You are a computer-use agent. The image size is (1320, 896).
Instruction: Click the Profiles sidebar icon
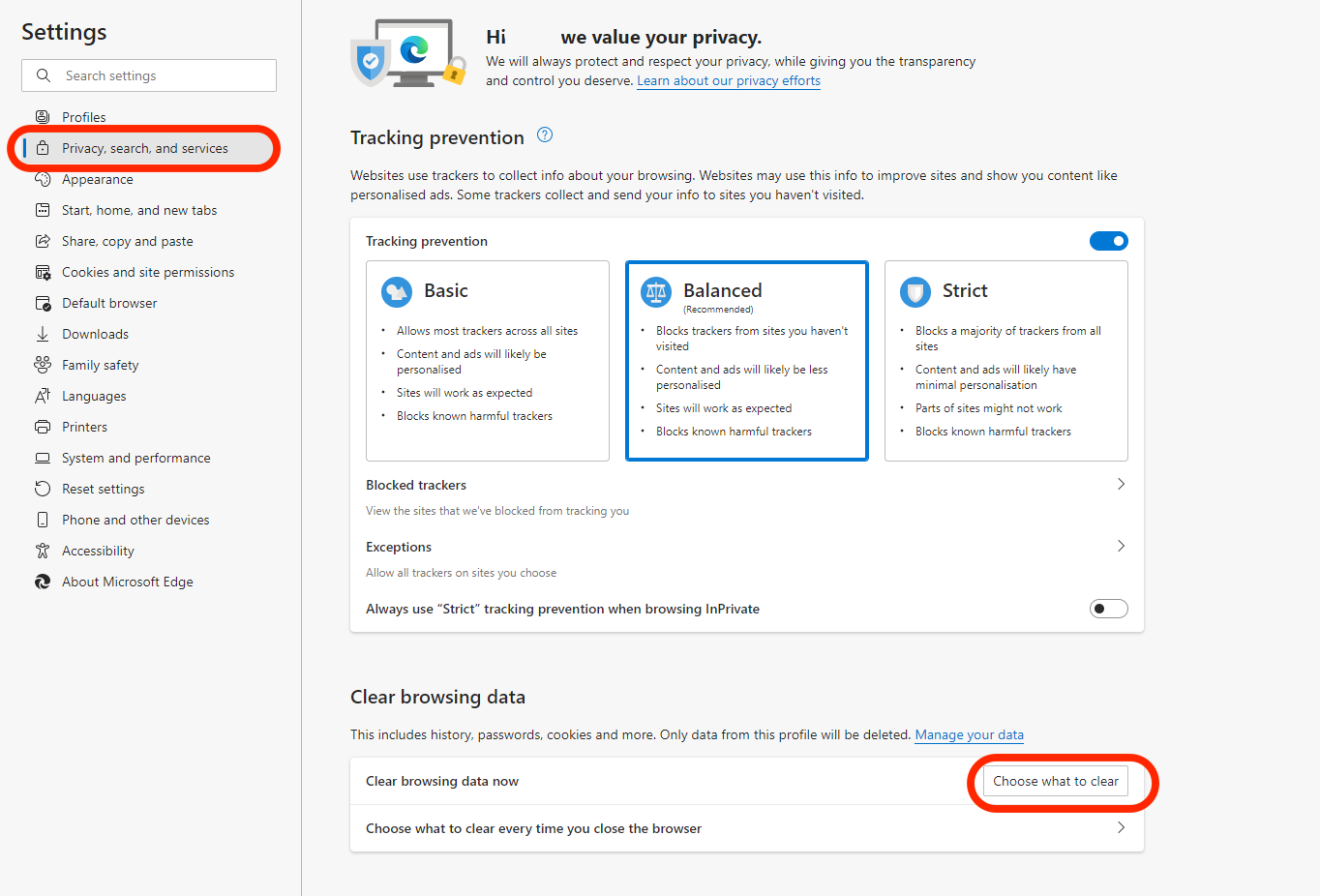[x=43, y=117]
